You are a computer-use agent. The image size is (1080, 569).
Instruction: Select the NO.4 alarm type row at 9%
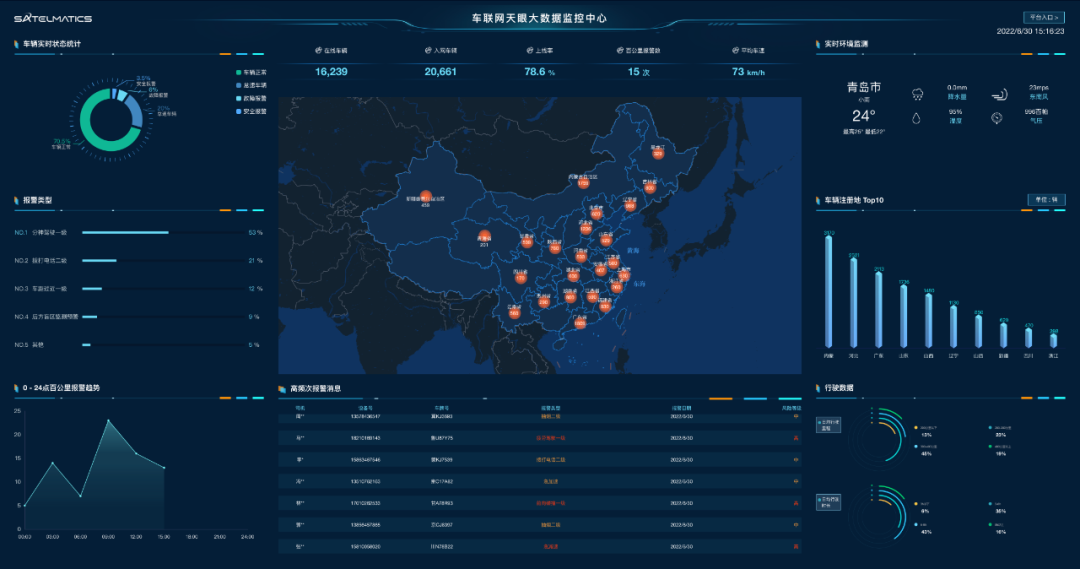point(138,317)
